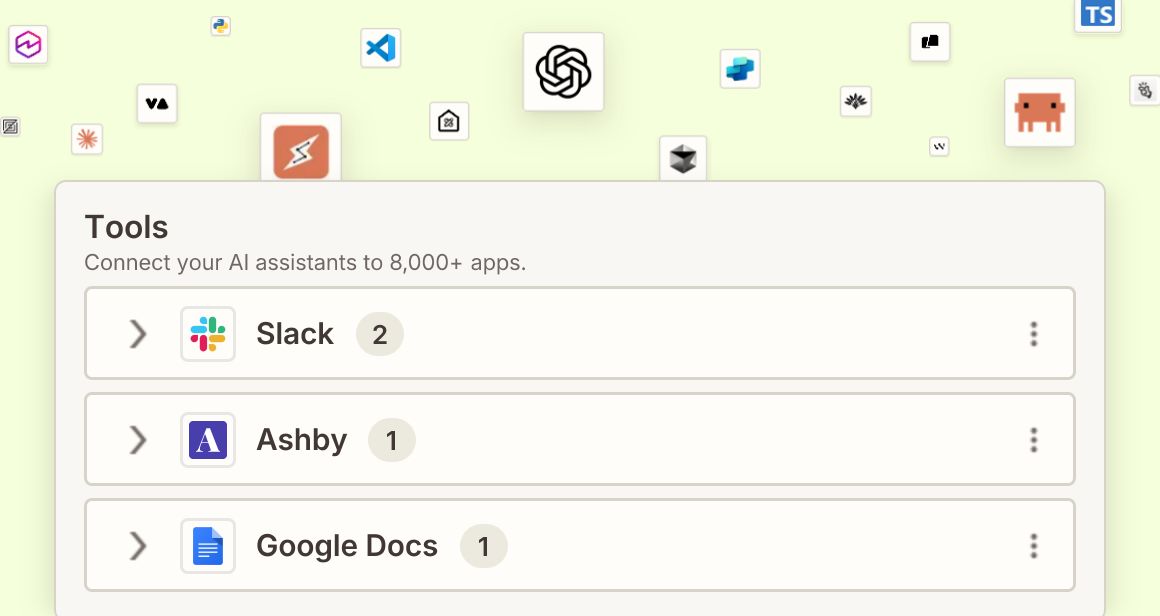Click the dark cube icon

[683, 158]
